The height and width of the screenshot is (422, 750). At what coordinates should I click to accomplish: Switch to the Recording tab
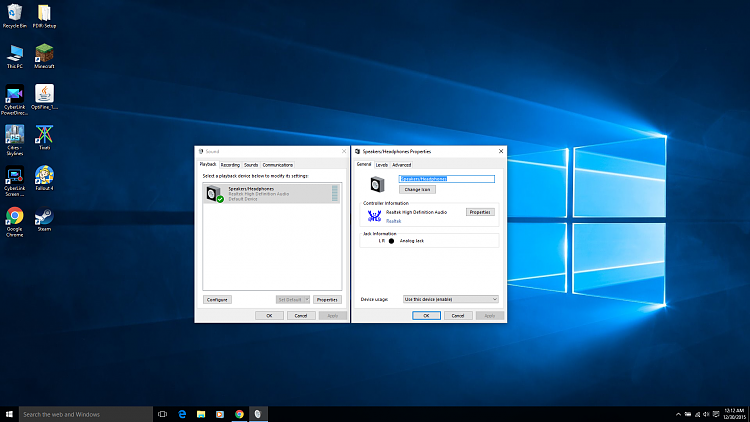coord(230,165)
